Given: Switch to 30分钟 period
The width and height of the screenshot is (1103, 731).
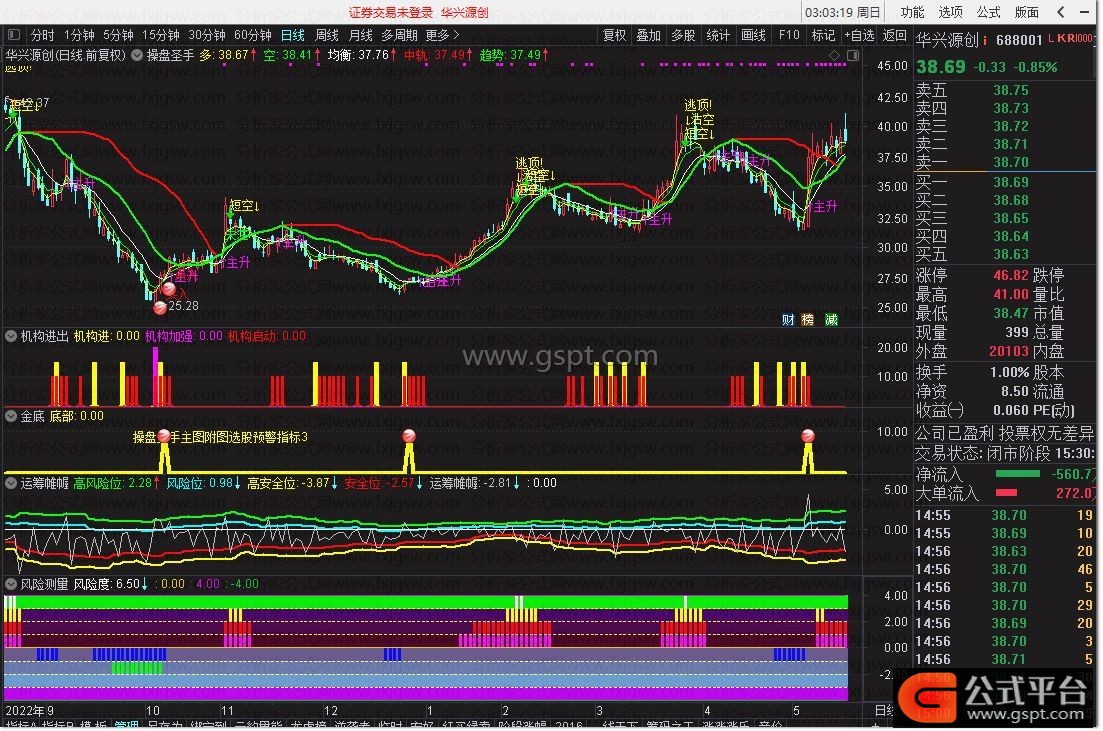Looking at the screenshot, I should (x=207, y=34).
